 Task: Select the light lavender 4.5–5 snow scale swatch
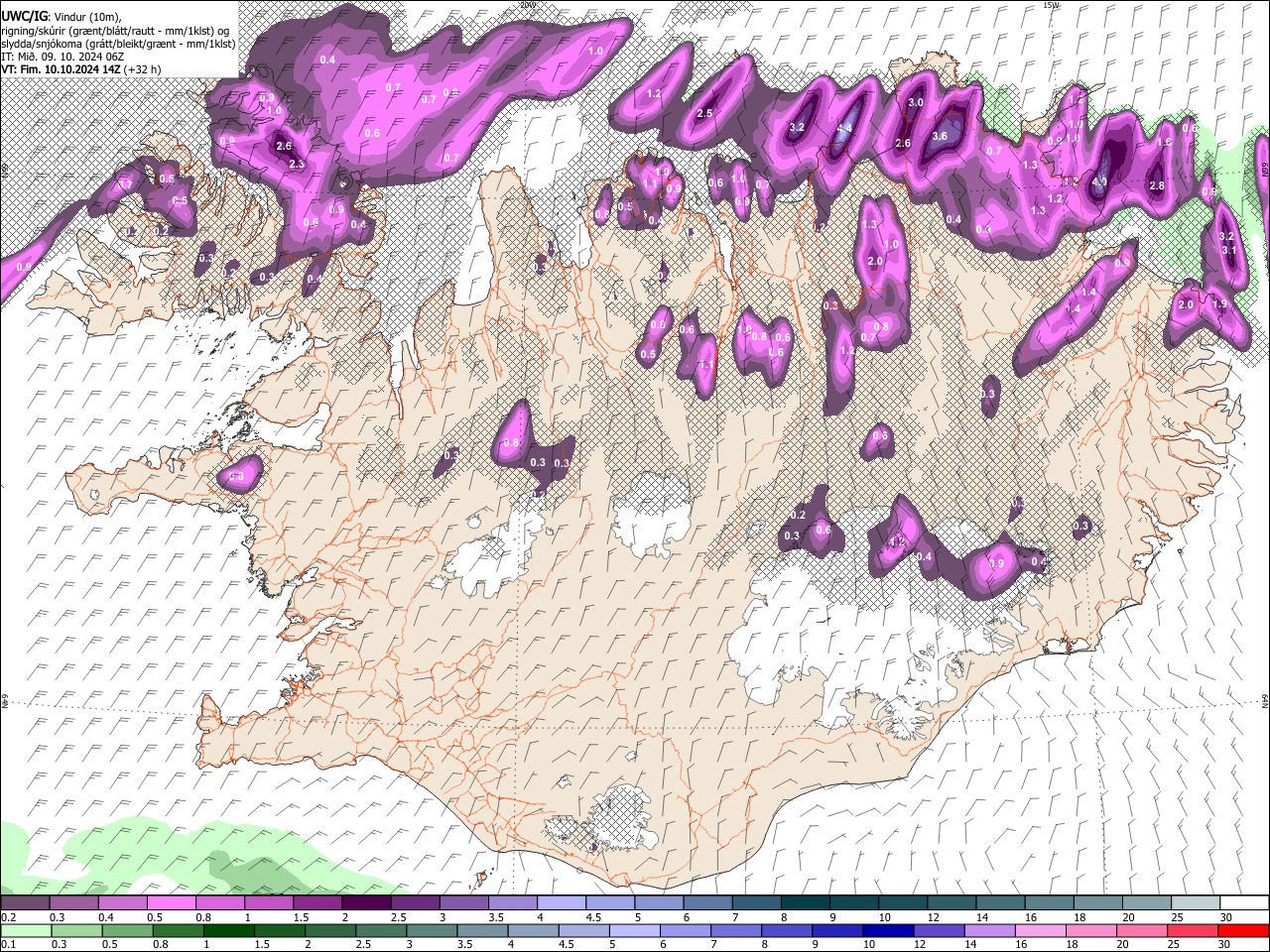coord(608,902)
